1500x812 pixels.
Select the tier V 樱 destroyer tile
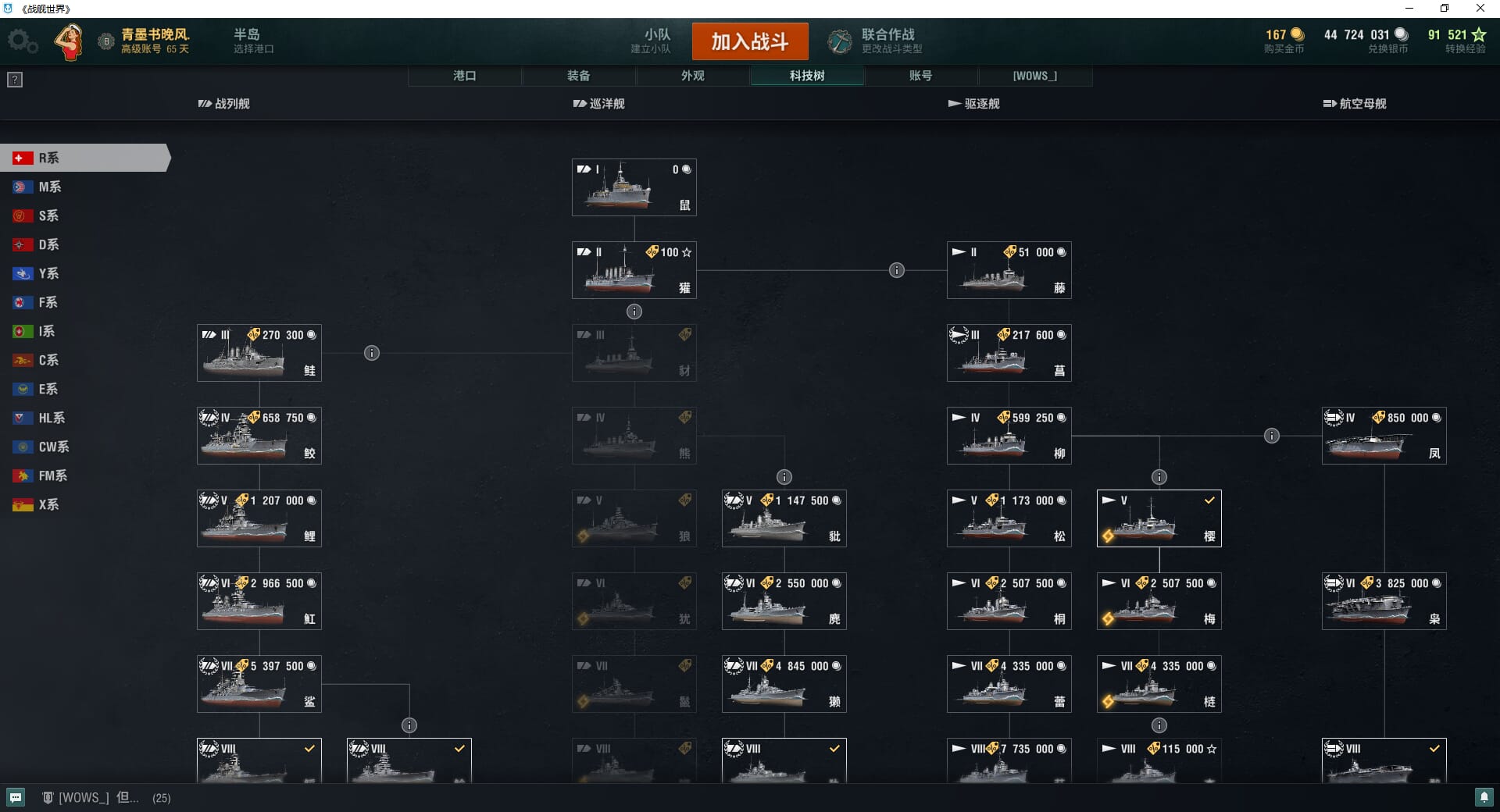pos(1159,518)
